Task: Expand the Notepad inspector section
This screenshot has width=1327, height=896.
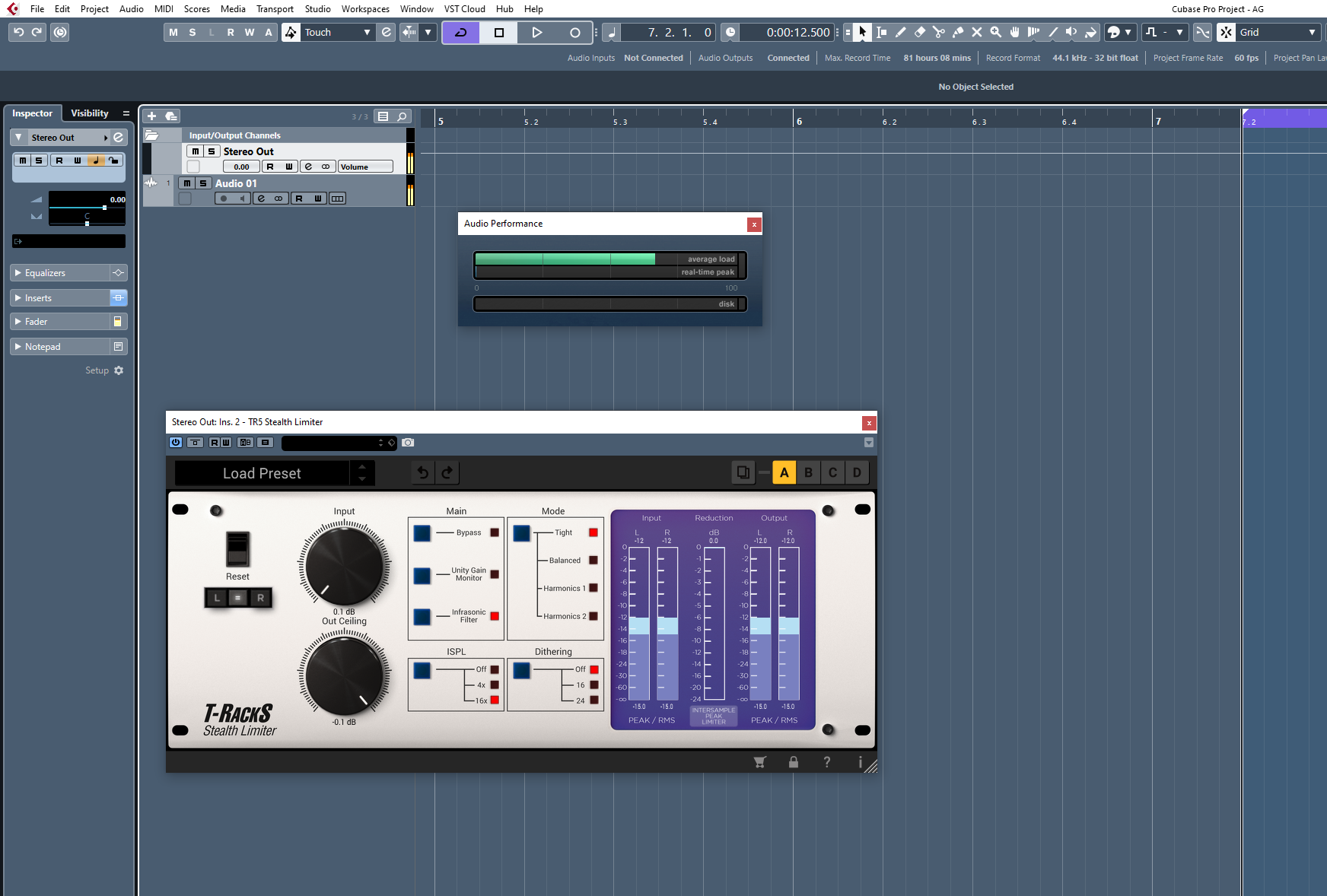Action: point(61,347)
